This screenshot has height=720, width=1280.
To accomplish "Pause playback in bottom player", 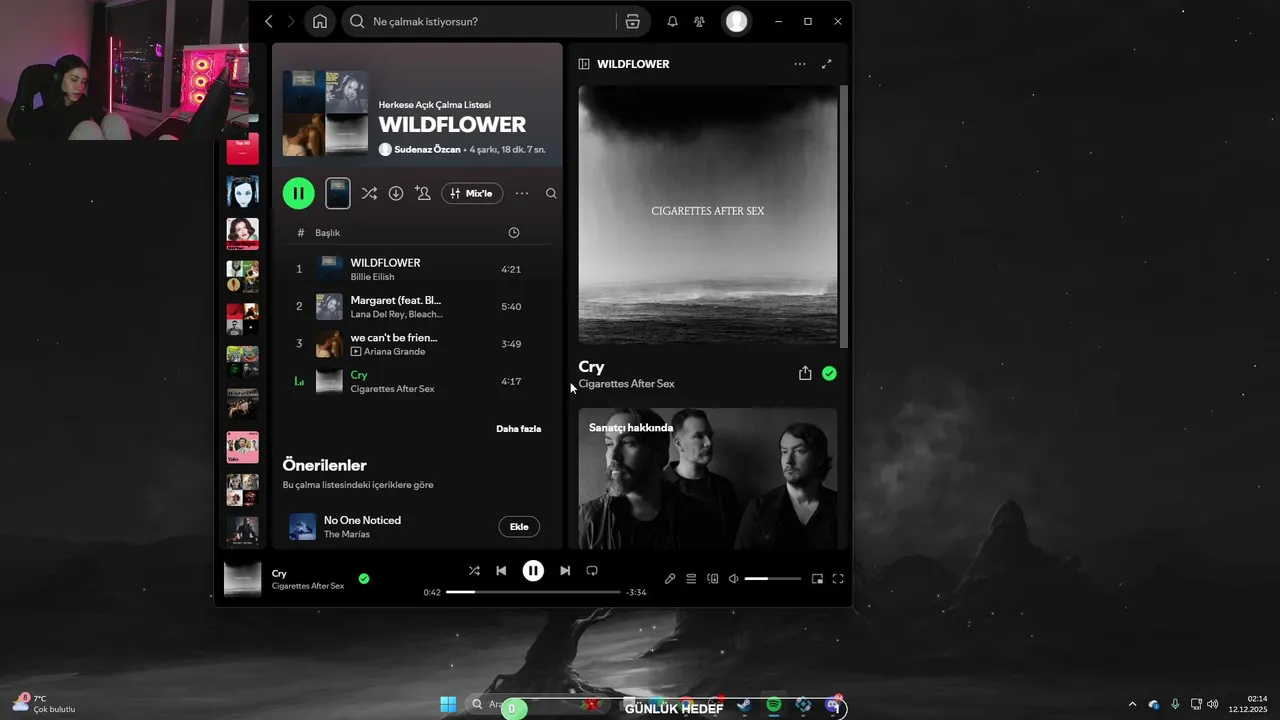I will point(533,571).
